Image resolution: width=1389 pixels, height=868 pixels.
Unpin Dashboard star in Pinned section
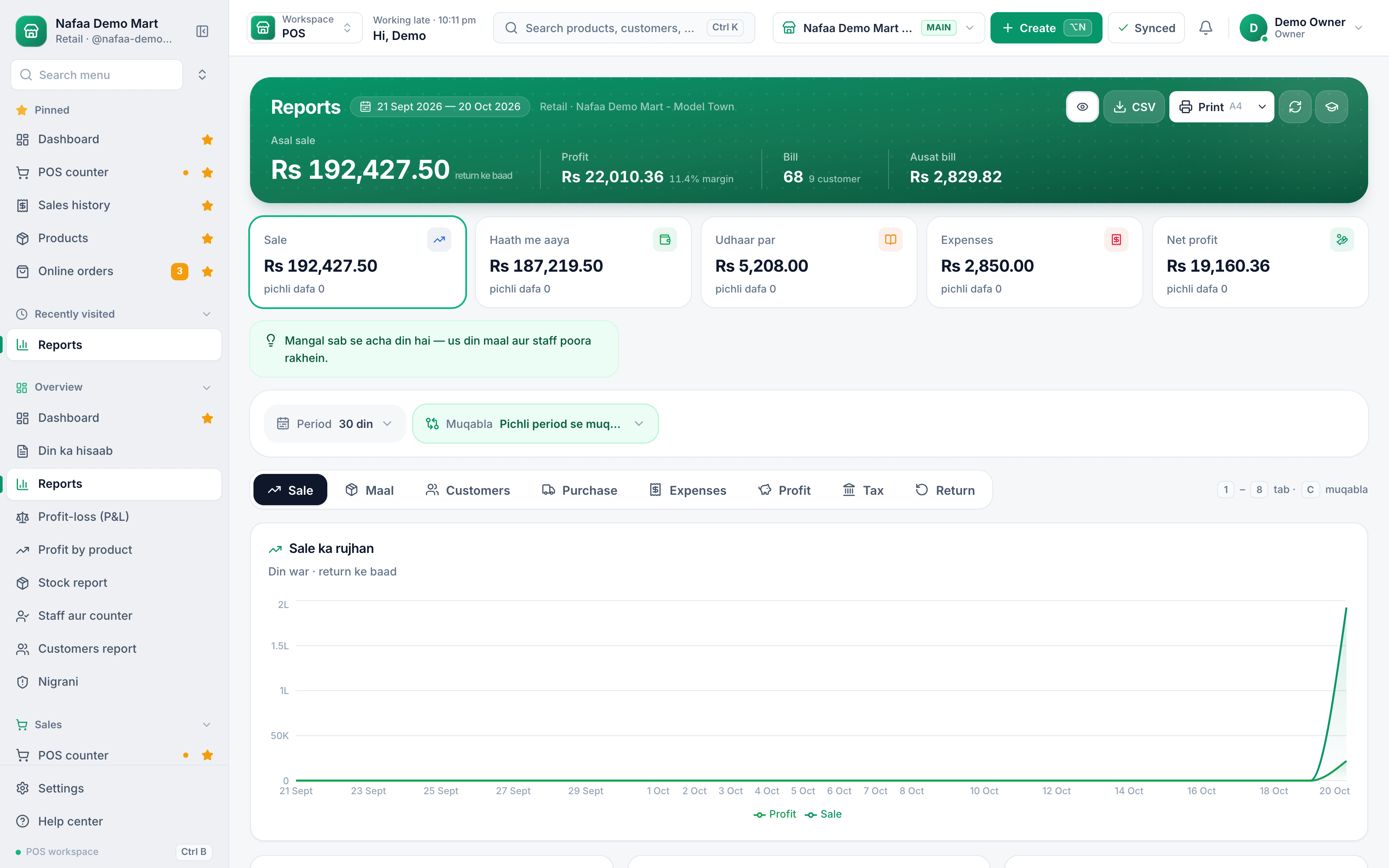pyautogui.click(x=207, y=139)
